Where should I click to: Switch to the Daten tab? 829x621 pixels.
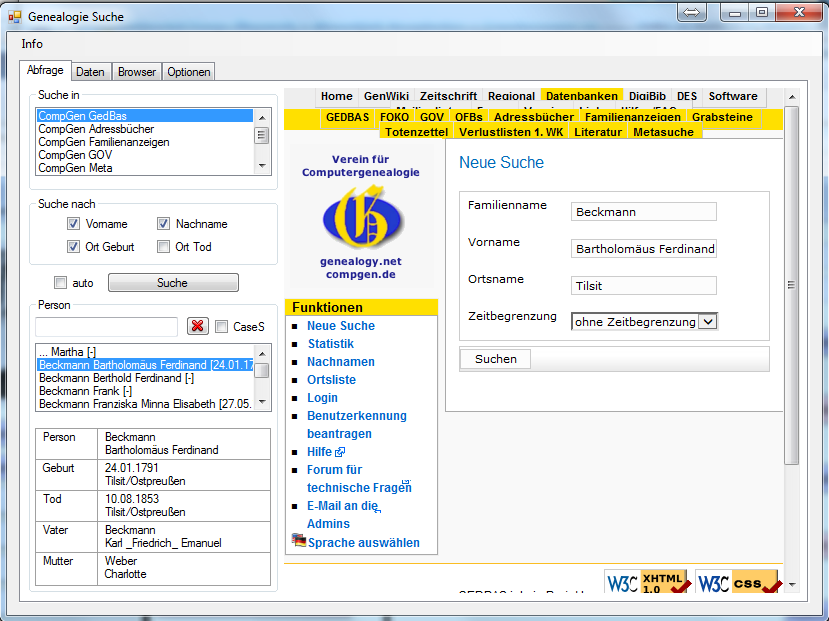click(x=90, y=72)
